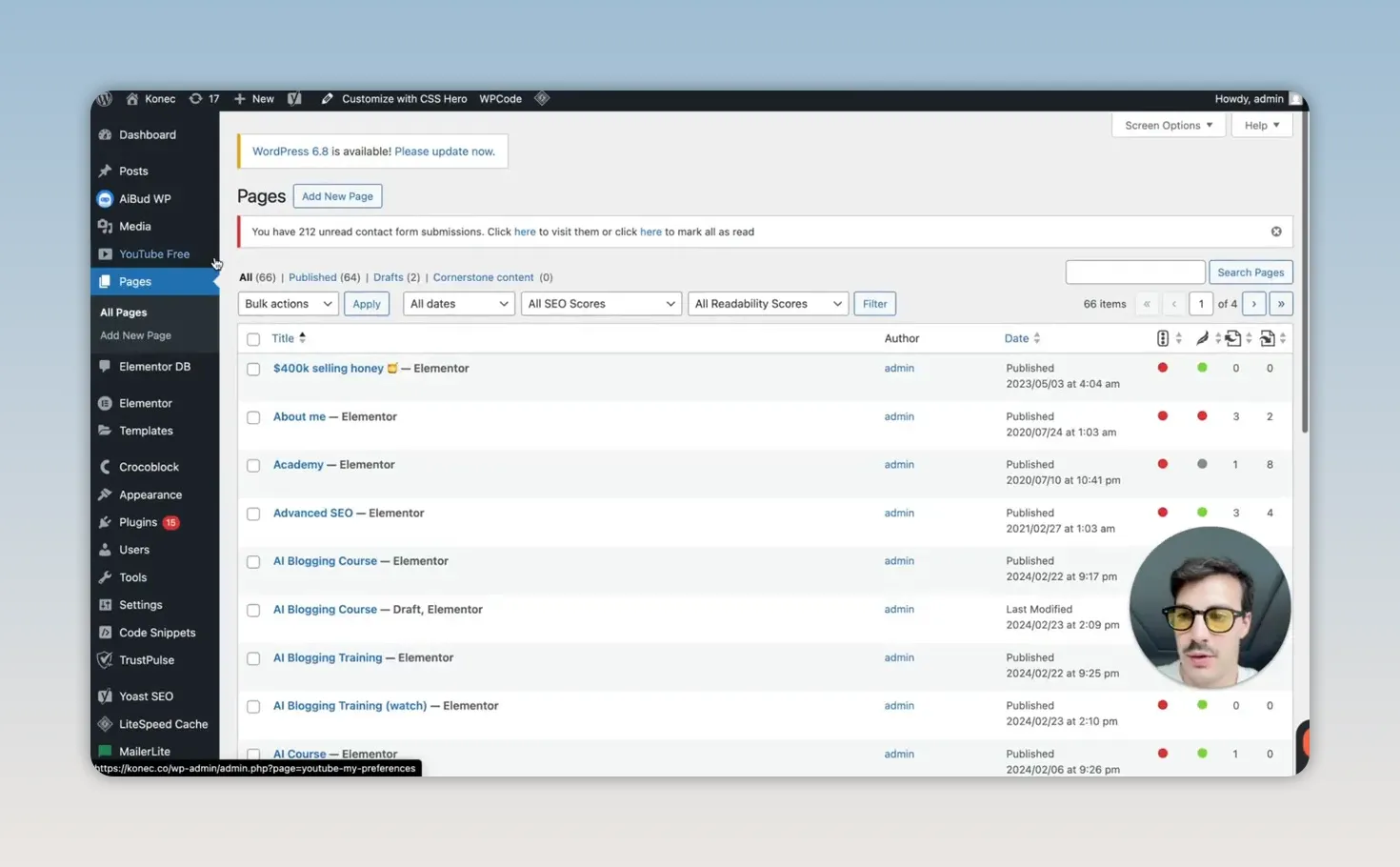This screenshot has width=1400, height=867.
Task: Expand the Screen Options panel
Action: [x=1169, y=126]
